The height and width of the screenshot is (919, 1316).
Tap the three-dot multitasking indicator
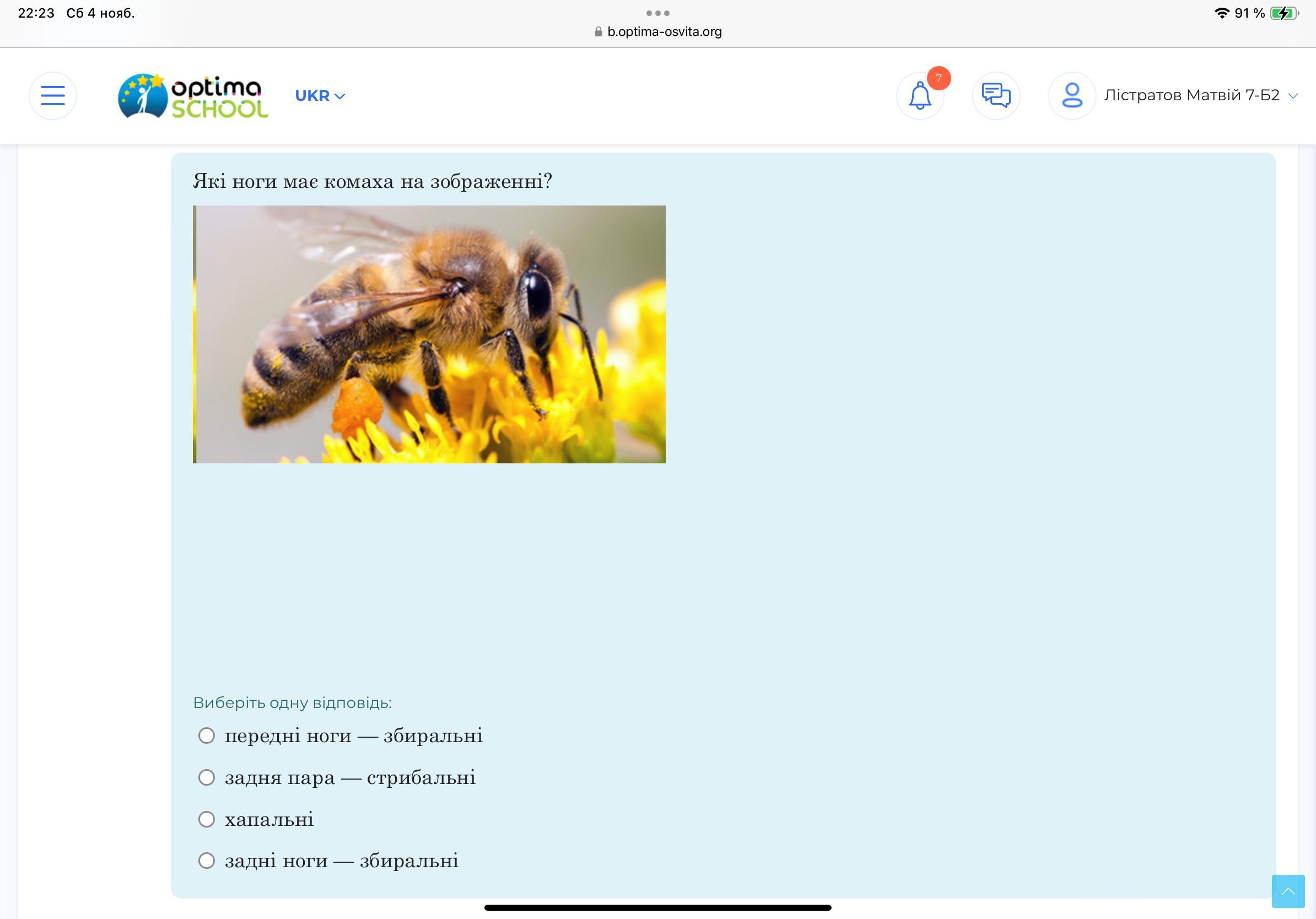pyautogui.click(x=657, y=13)
